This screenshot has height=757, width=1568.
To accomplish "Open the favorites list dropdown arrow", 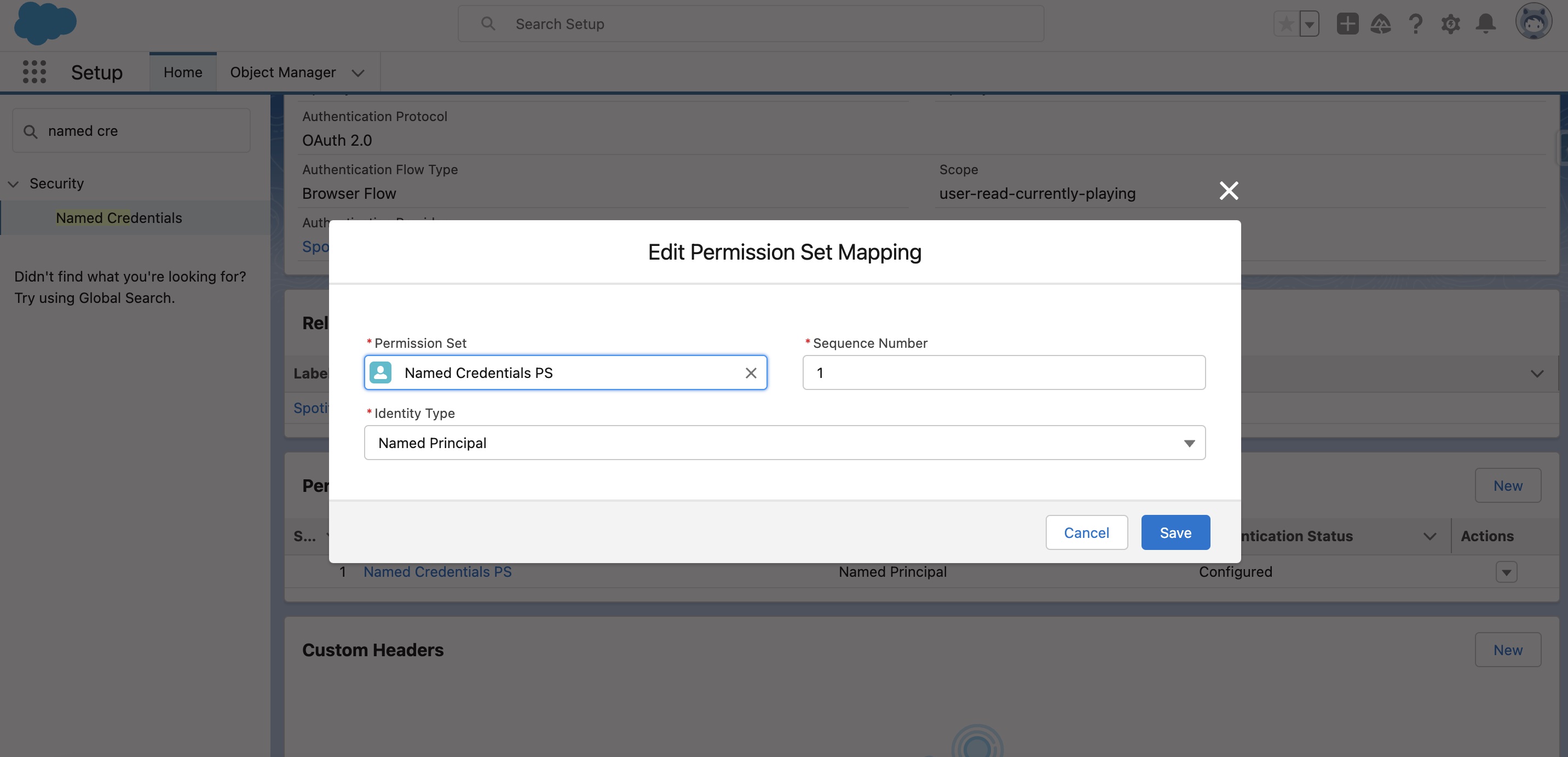I will (x=1309, y=24).
